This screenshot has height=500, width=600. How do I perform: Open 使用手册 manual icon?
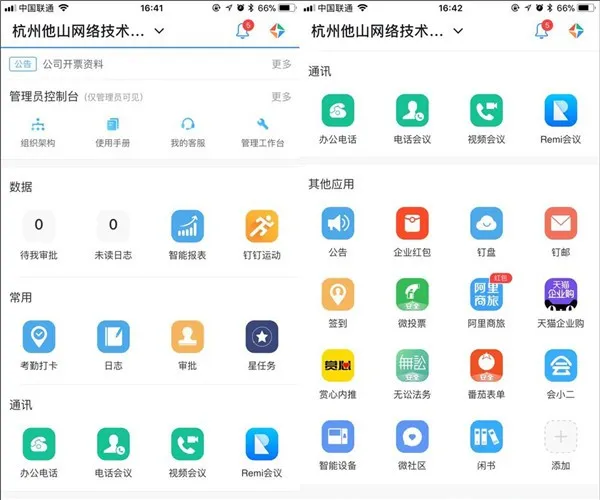[112, 132]
